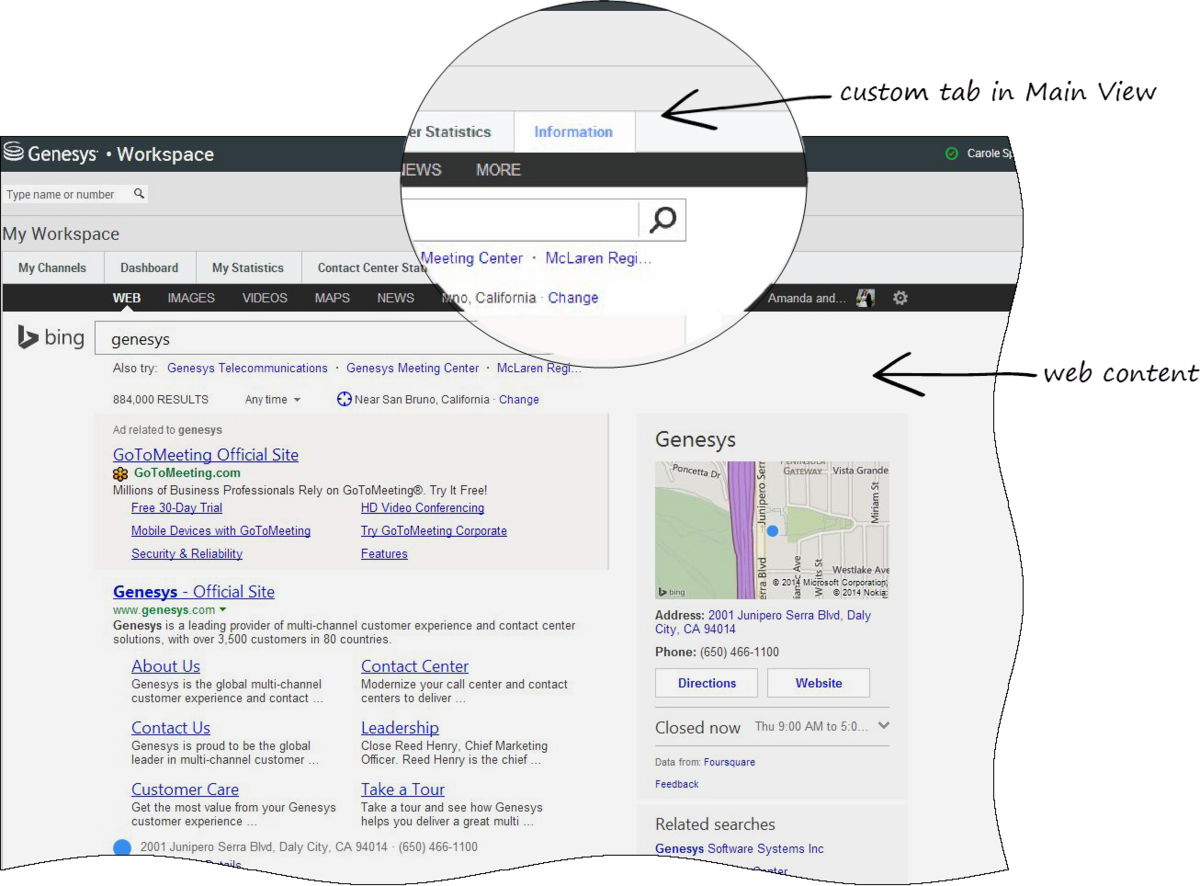Click the Security & Reliability link

click(x=187, y=554)
